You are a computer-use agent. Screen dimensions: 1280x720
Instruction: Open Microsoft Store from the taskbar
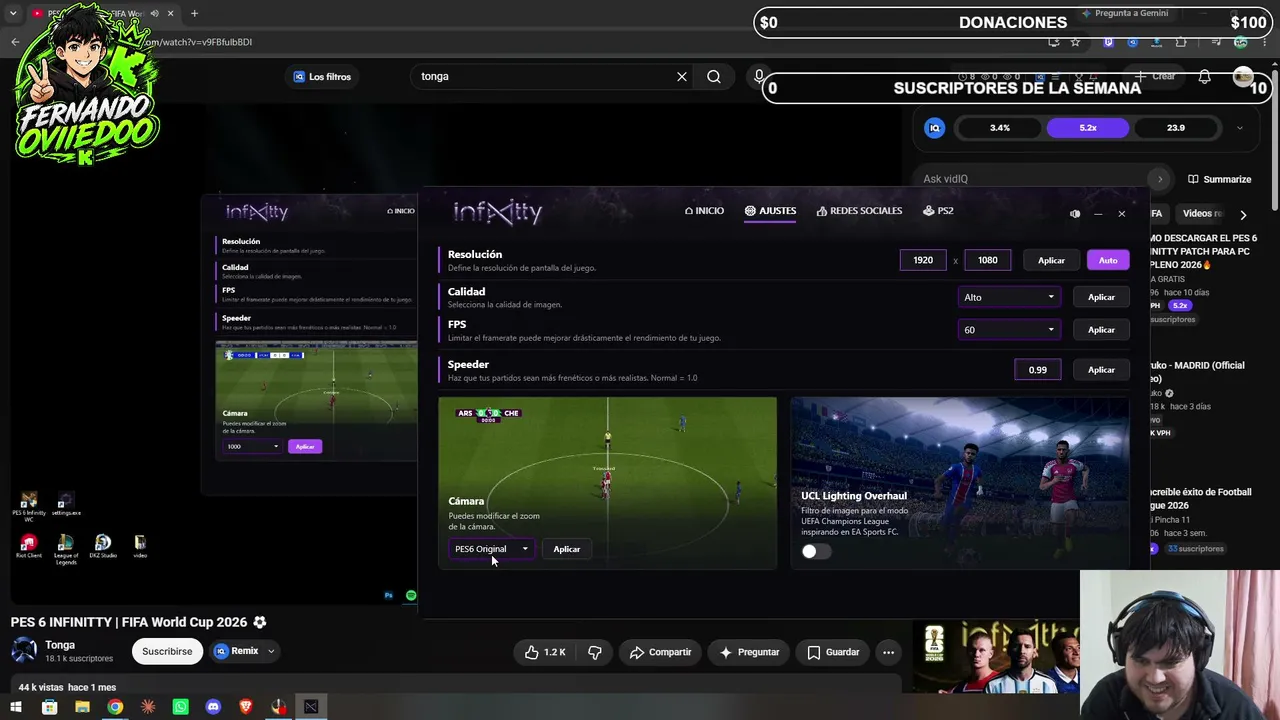click(x=49, y=707)
